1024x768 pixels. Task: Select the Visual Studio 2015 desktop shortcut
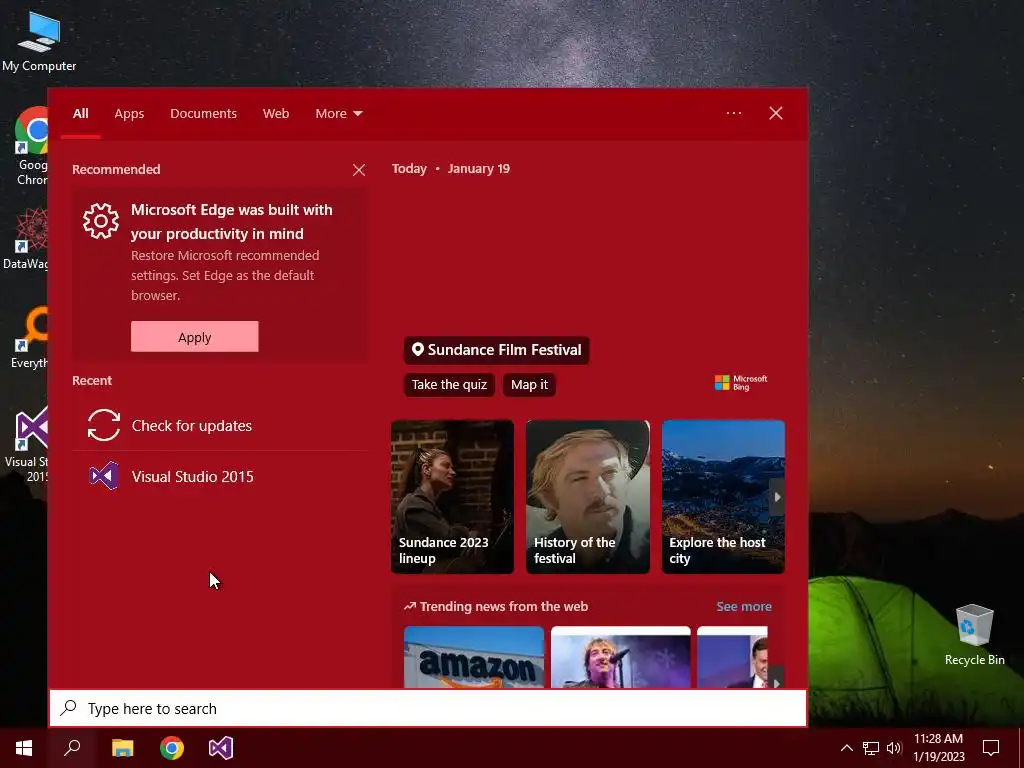pyautogui.click(x=26, y=444)
